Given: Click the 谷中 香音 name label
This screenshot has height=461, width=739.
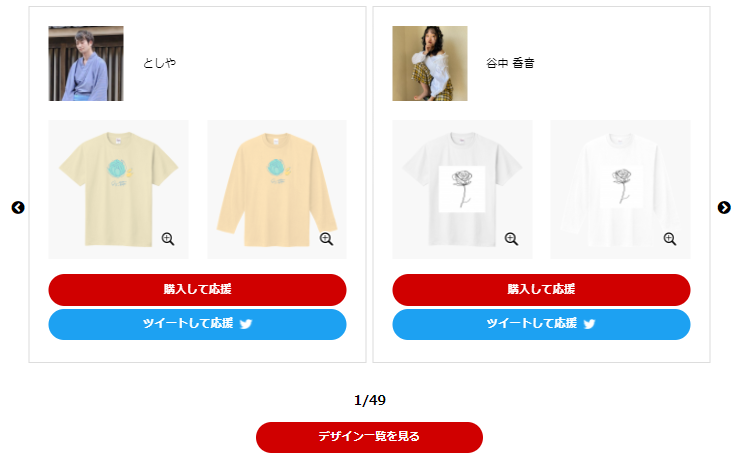Looking at the screenshot, I should [510, 63].
